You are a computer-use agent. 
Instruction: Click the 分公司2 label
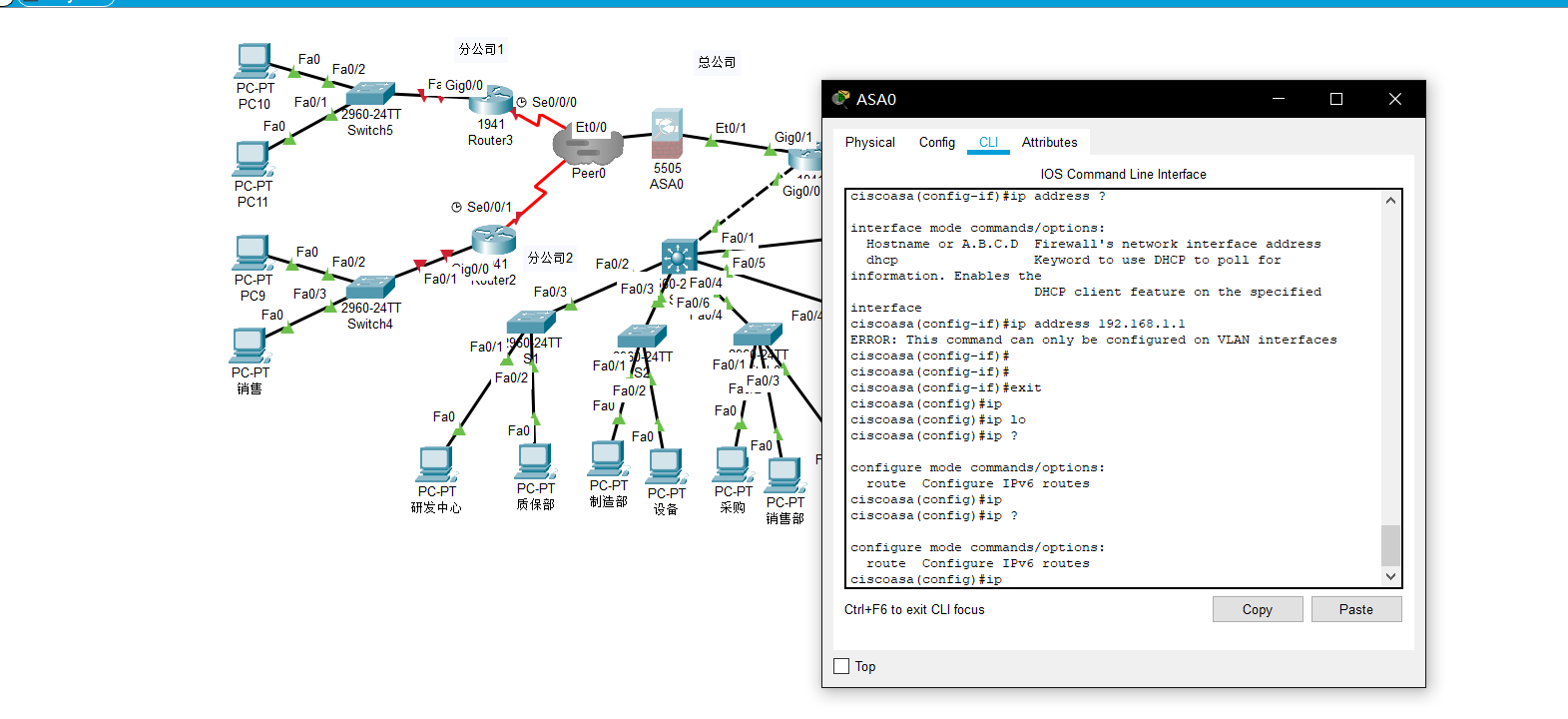(x=550, y=258)
